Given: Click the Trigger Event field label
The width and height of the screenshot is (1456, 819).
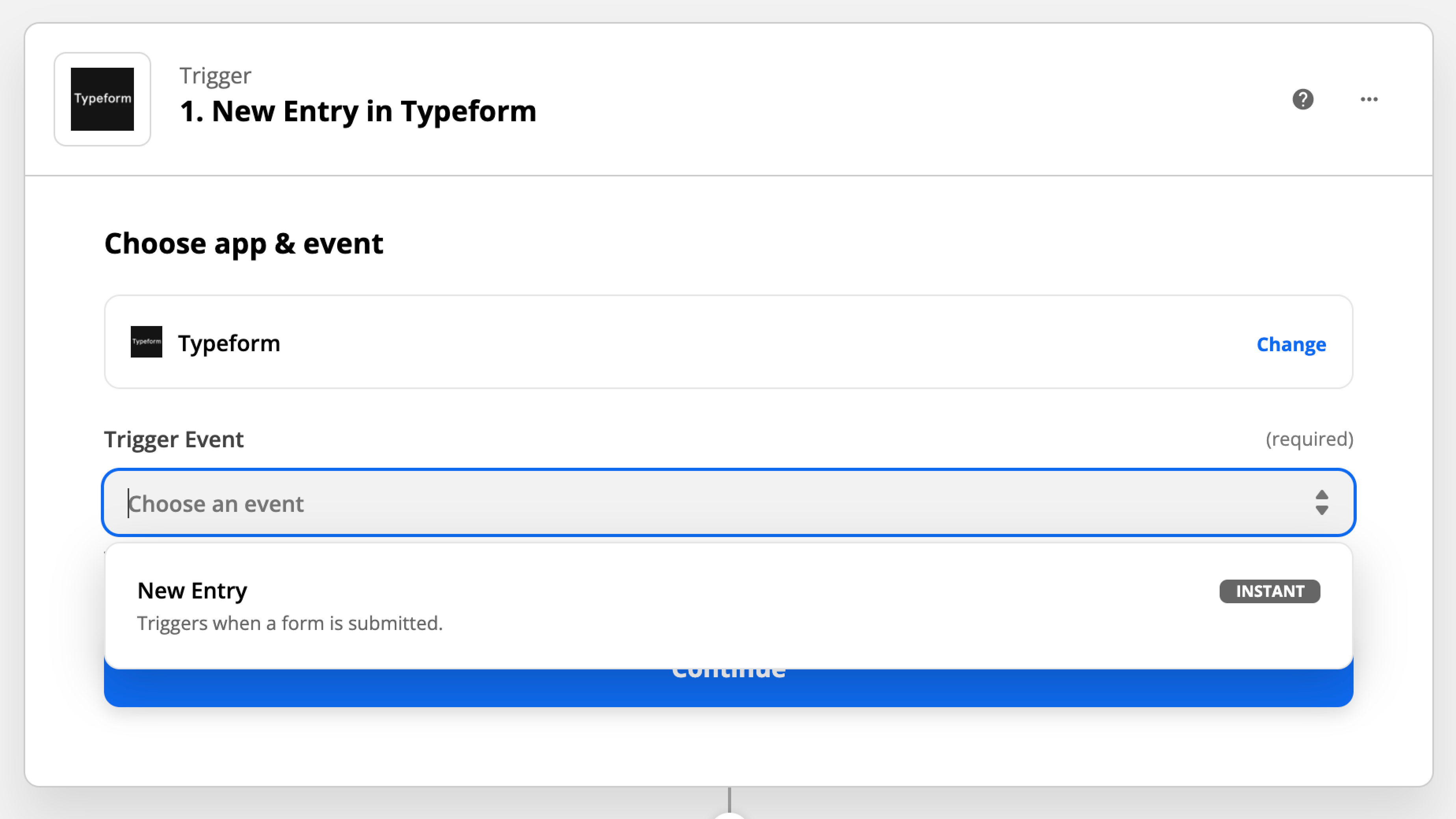Looking at the screenshot, I should [x=173, y=439].
